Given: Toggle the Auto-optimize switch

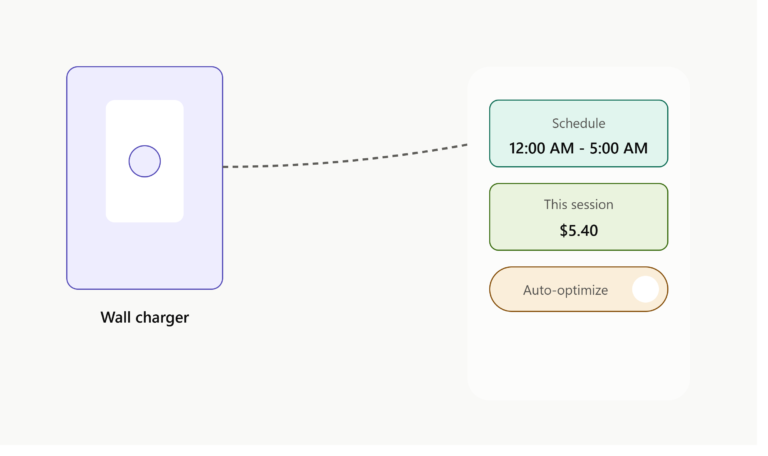Looking at the screenshot, I should pos(578,289).
